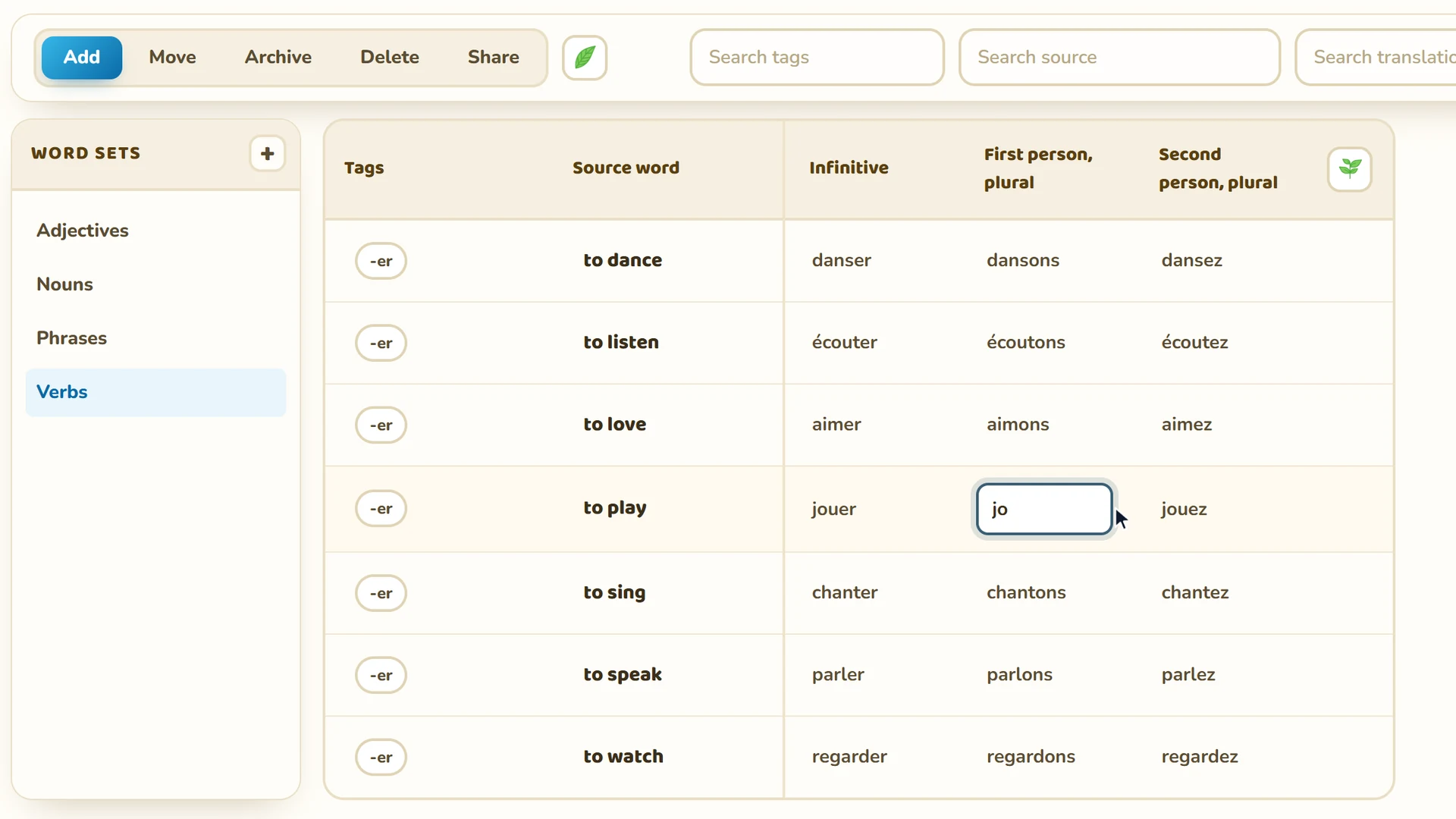
Task: Select source word to play
Action: click(615, 508)
